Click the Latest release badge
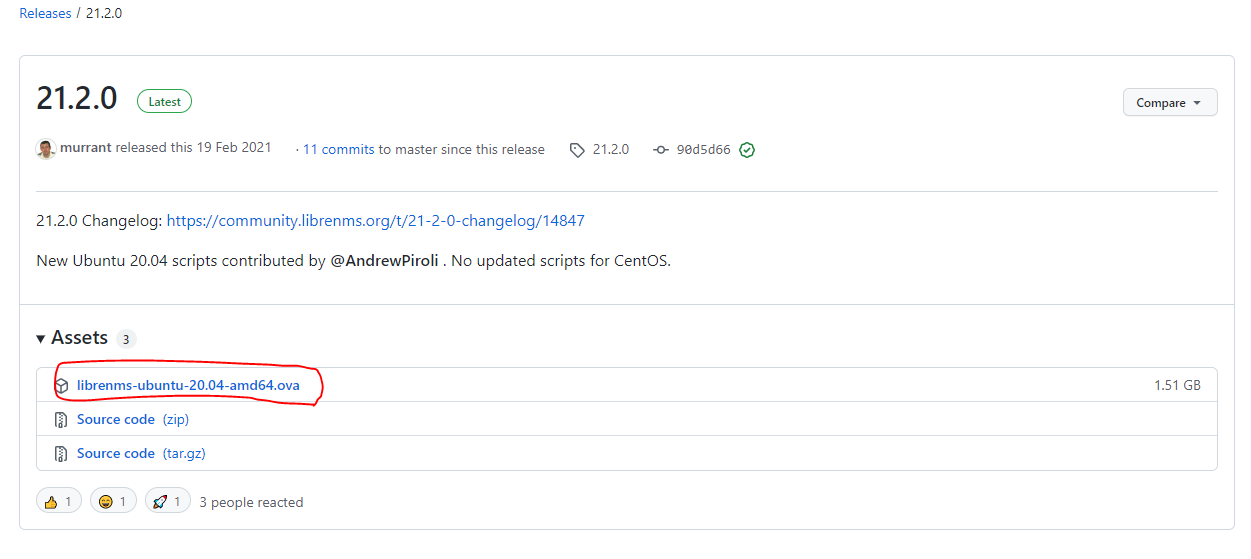 pos(165,101)
